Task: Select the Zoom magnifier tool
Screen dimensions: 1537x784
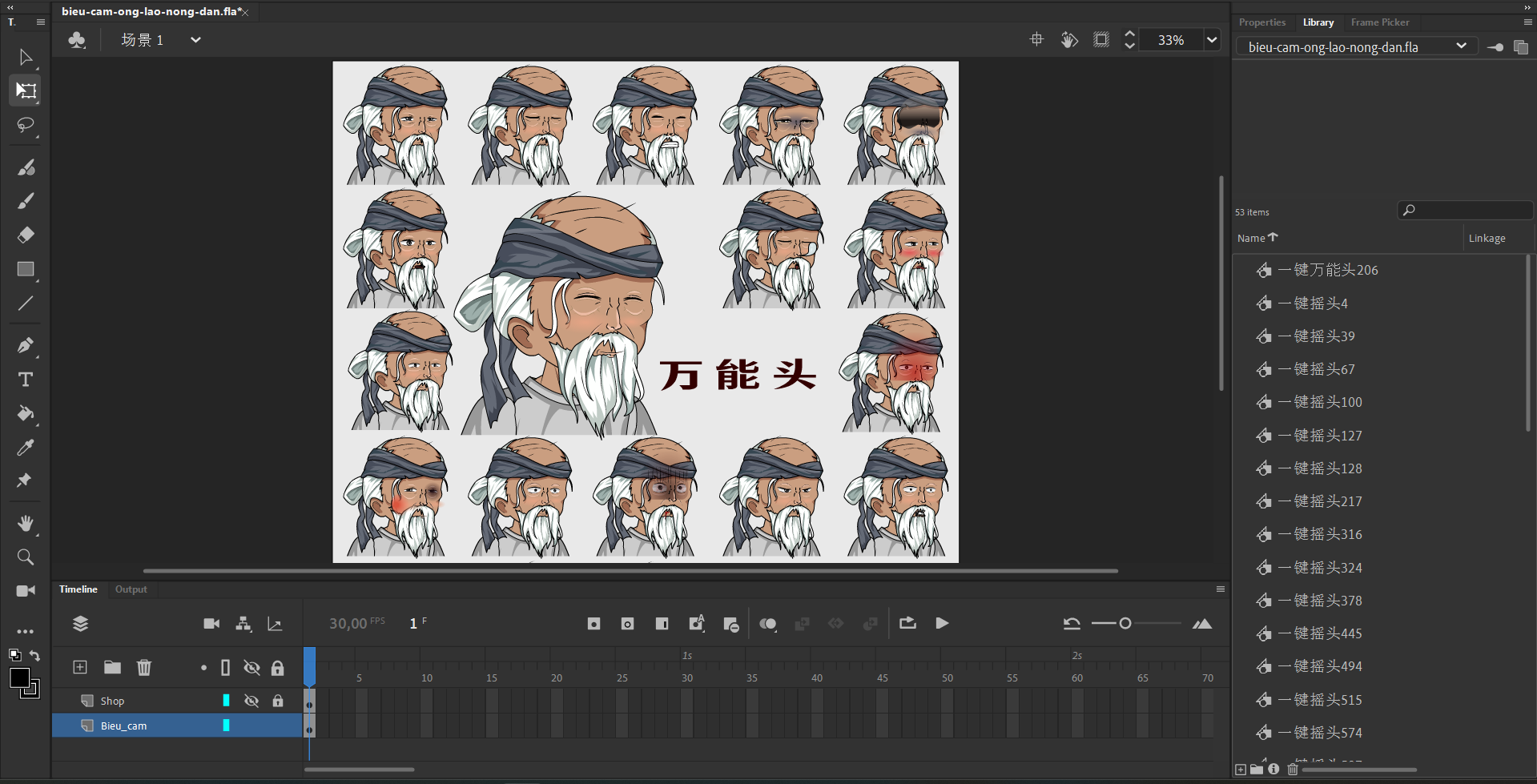Action: pos(26,557)
